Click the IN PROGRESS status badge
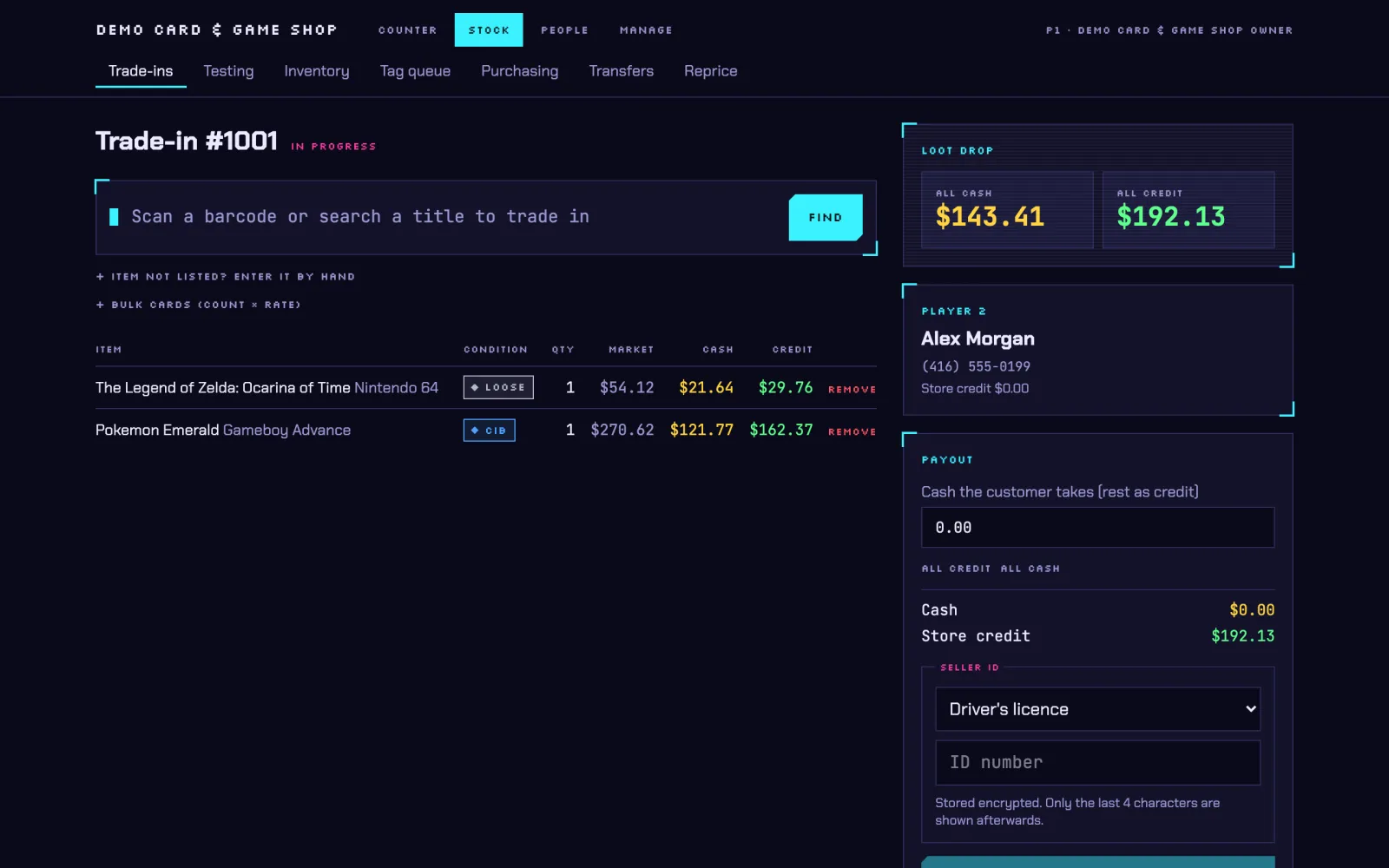This screenshot has width=1389, height=868. tap(333, 147)
